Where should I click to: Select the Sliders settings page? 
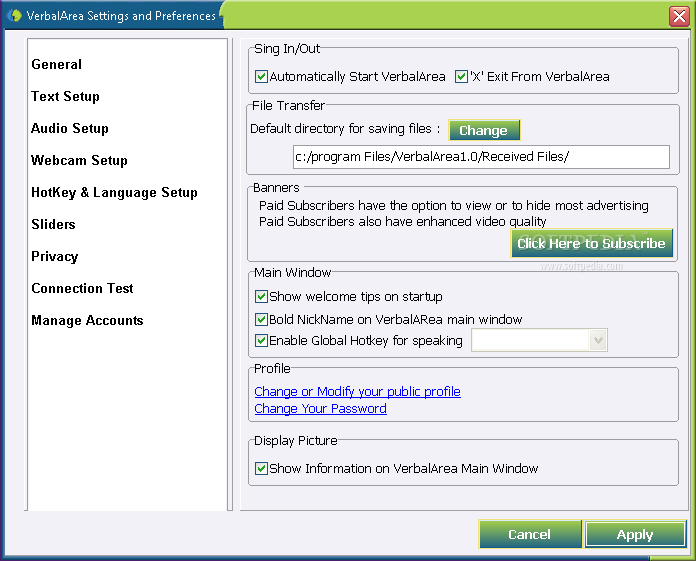[x=53, y=224]
